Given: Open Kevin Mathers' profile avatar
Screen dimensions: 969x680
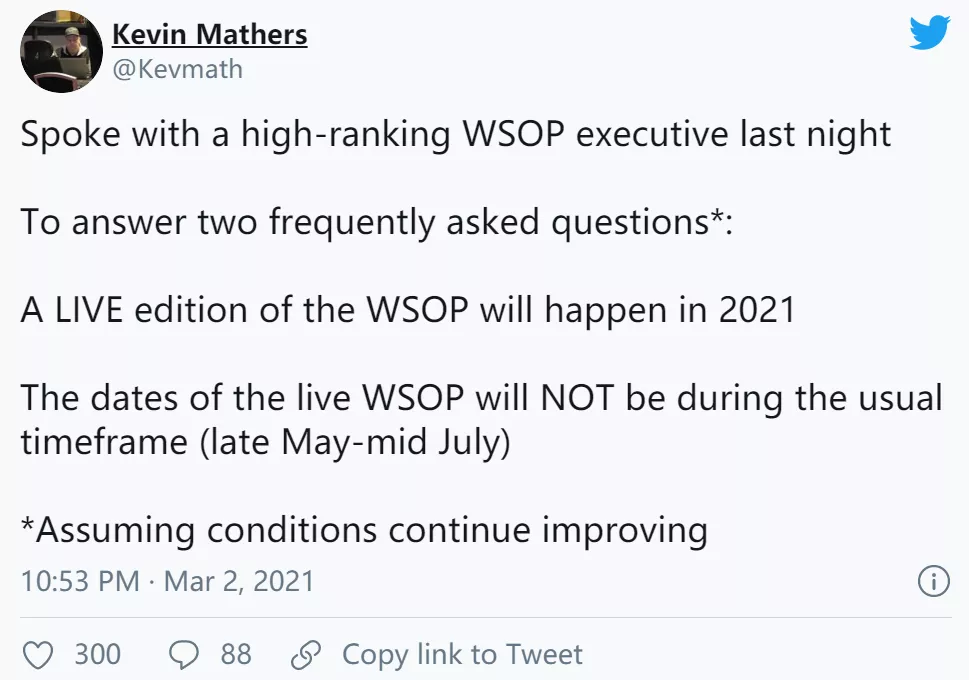Looking at the screenshot, I should 61,52.
